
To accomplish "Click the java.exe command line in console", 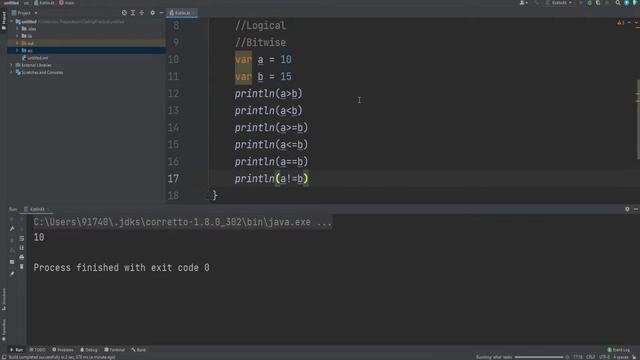I will (182, 222).
